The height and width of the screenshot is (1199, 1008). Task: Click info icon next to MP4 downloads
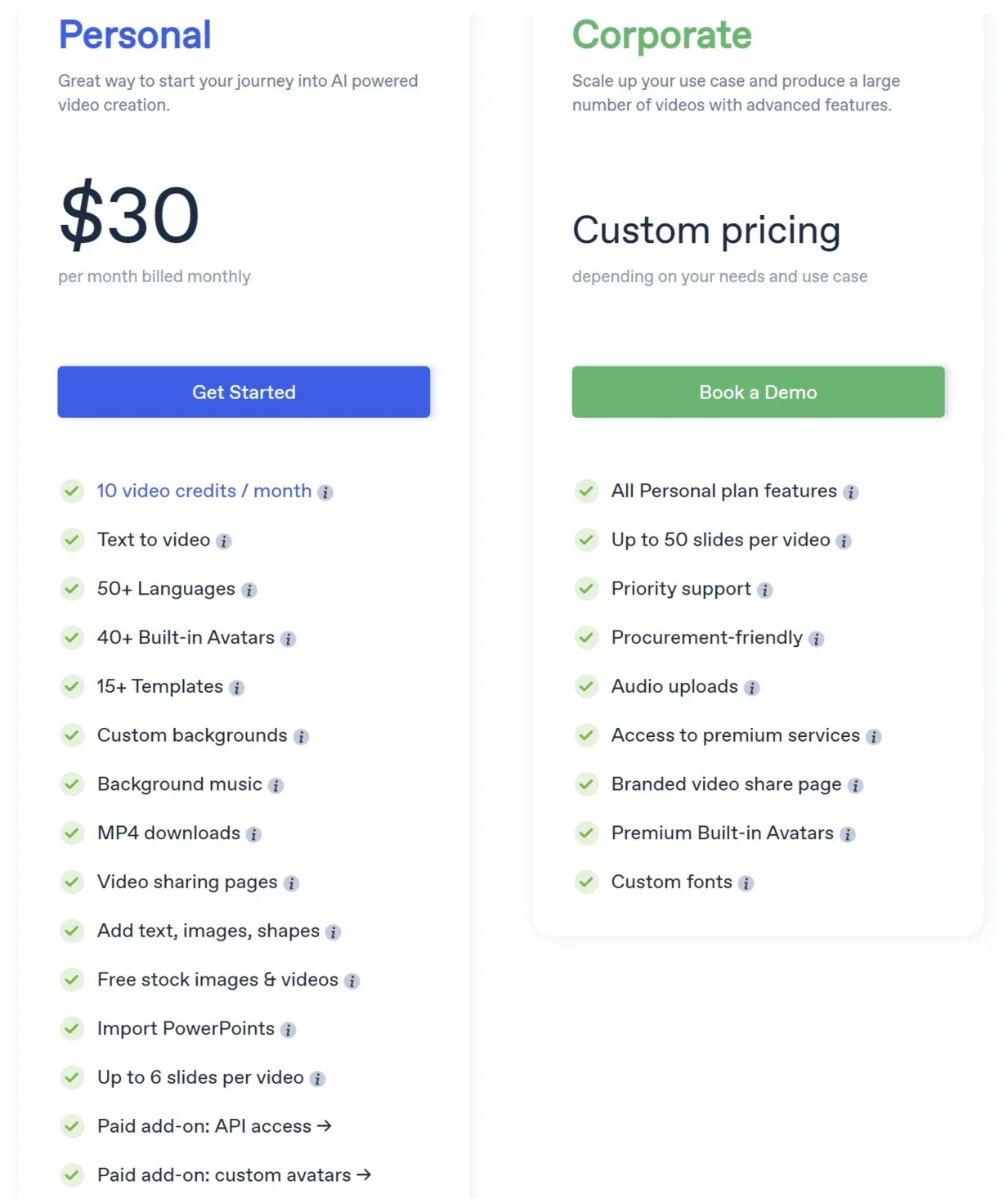253,835
